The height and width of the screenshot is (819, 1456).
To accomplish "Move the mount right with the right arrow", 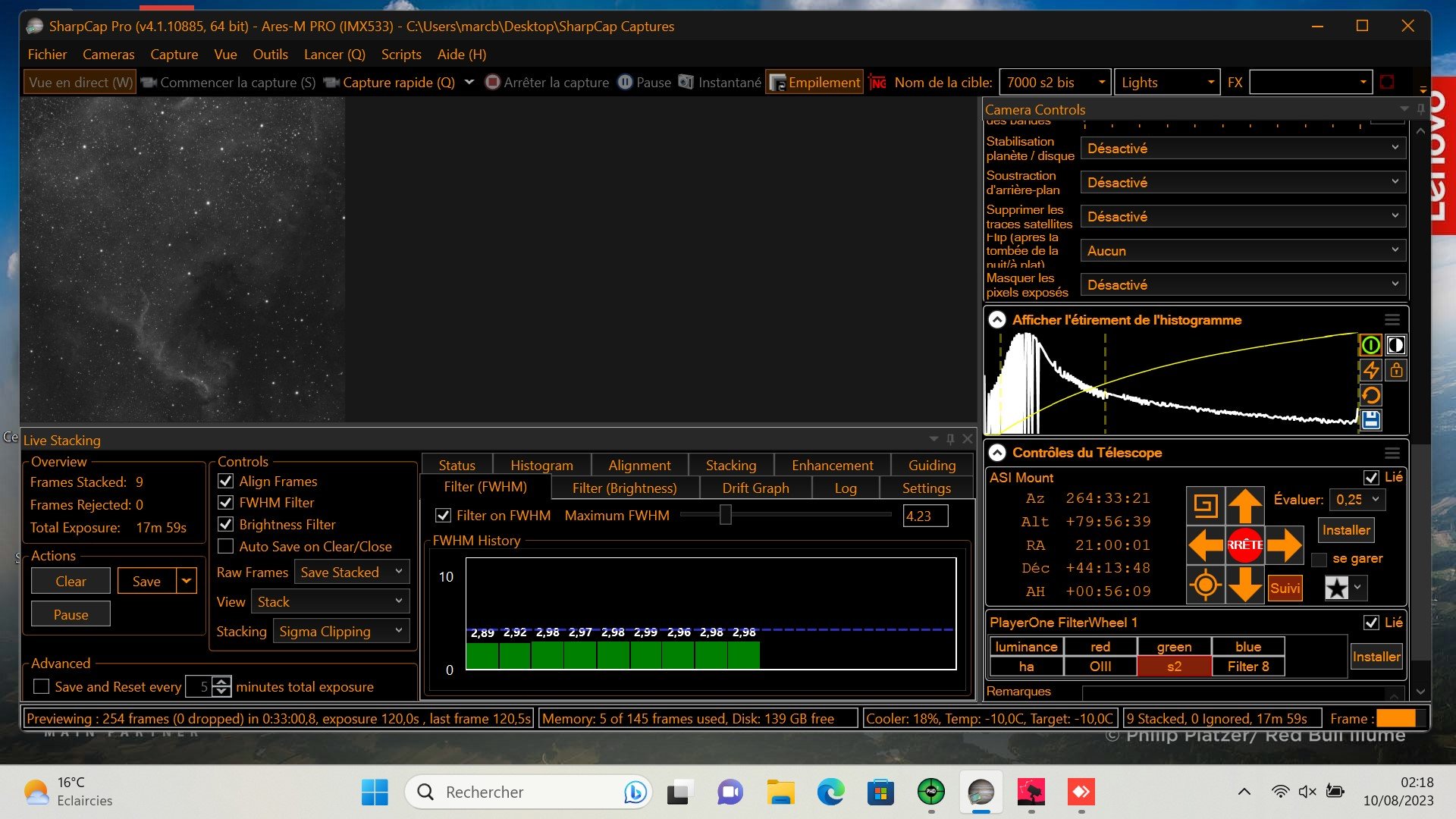I will pyautogui.click(x=1284, y=545).
